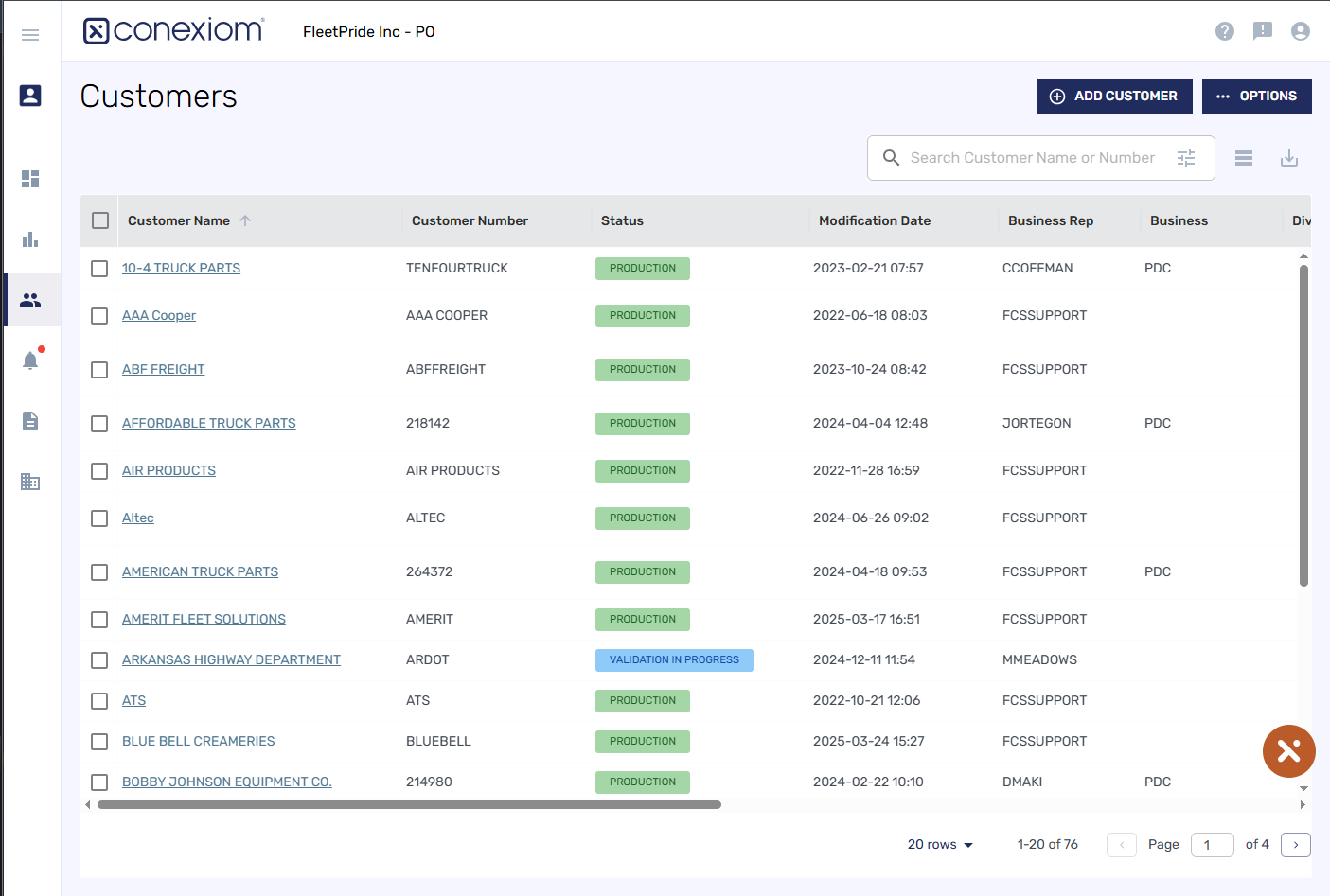Go to the next page arrow
This screenshot has height=896, width=1330.
click(x=1296, y=845)
